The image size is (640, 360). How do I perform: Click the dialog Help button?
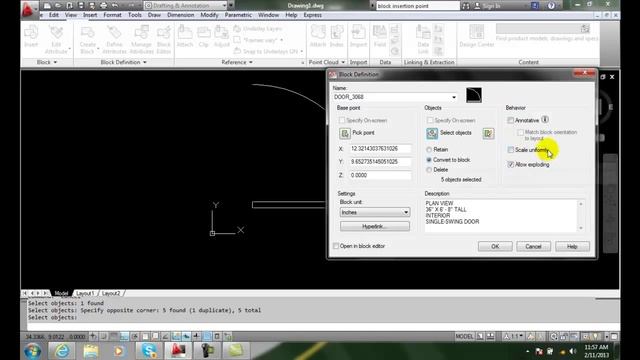(x=572, y=247)
